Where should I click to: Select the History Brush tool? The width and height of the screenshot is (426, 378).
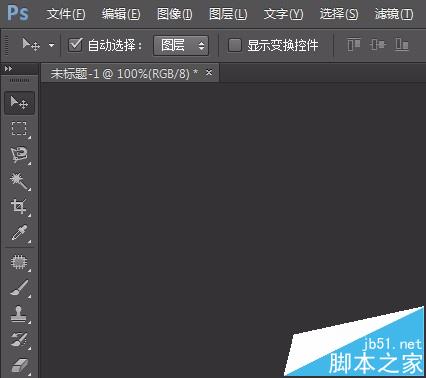19,340
